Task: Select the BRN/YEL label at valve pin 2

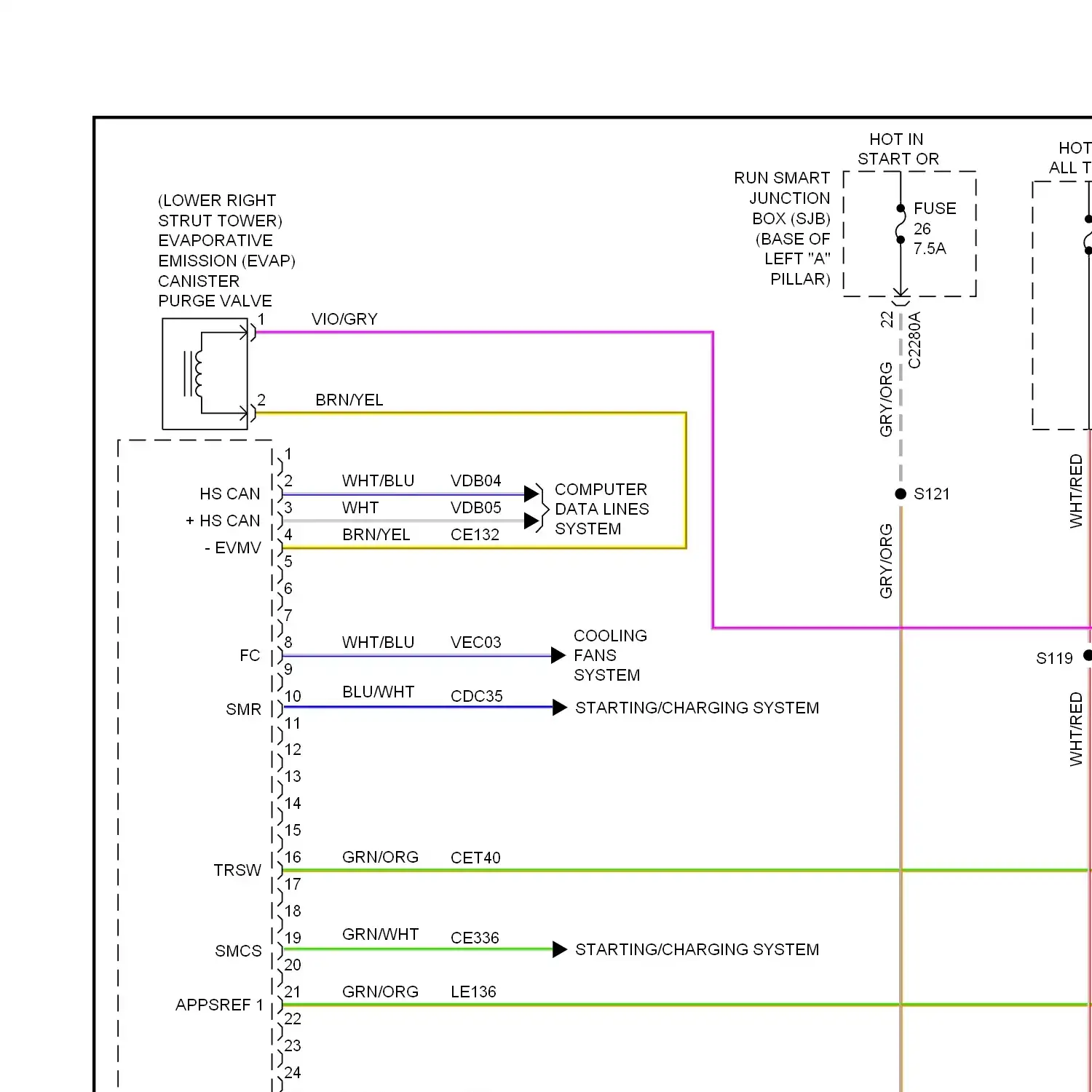Action: (x=349, y=400)
